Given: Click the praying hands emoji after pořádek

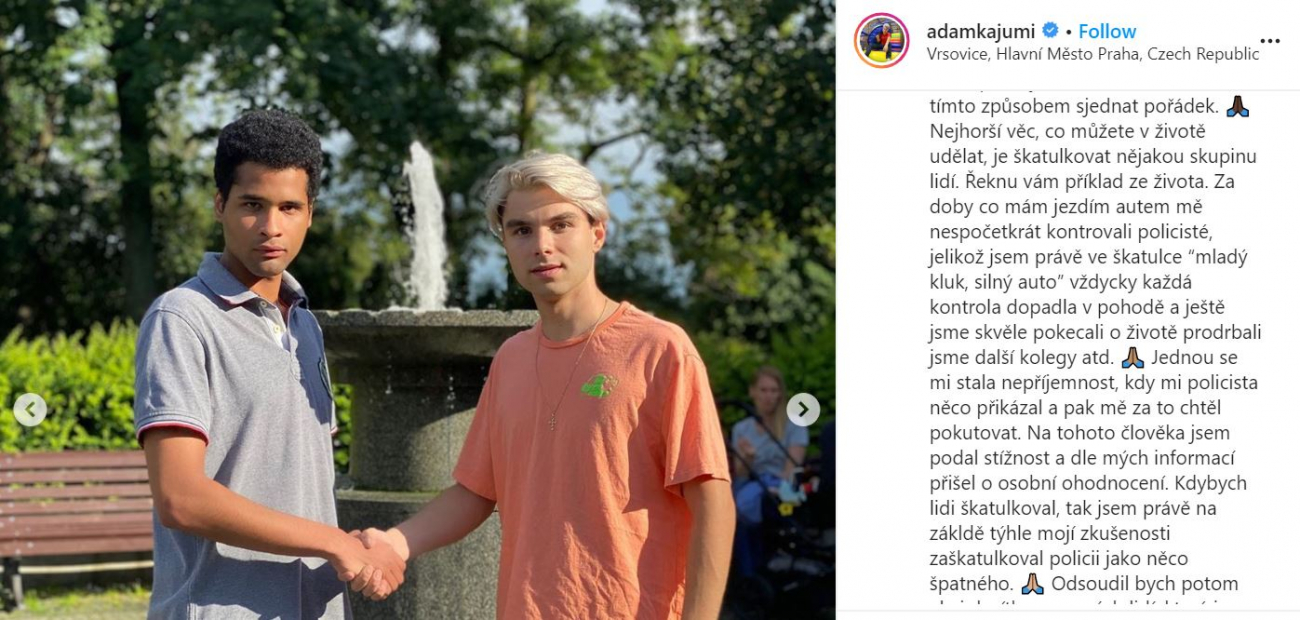Looking at the screenshot, I should click(x=1237, y=107).
